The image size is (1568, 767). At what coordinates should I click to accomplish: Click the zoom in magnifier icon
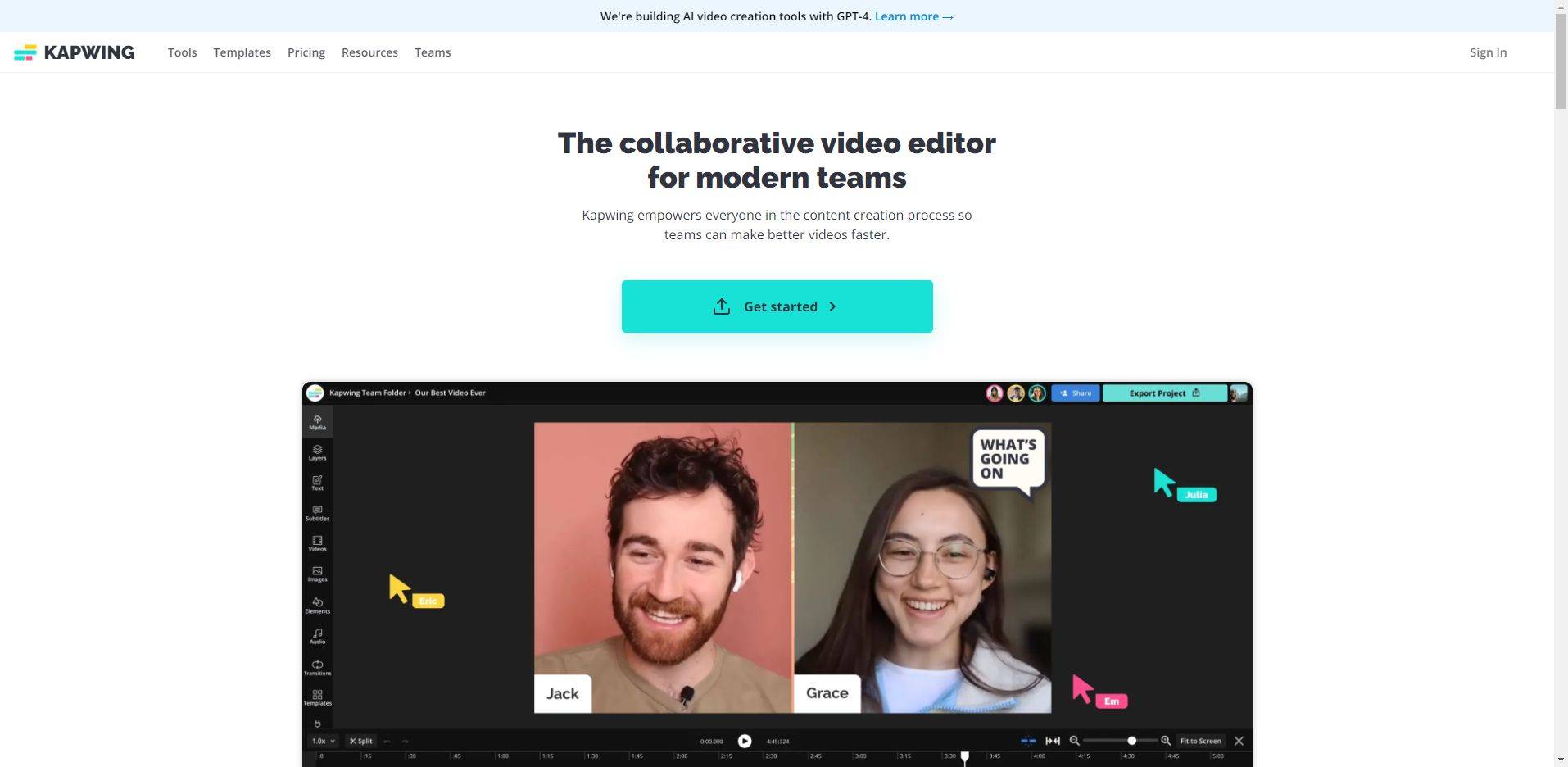[1166, 741]
